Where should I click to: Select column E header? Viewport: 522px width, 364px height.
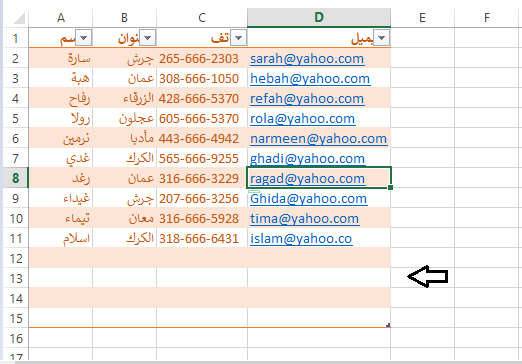click(x=422, y=18)
